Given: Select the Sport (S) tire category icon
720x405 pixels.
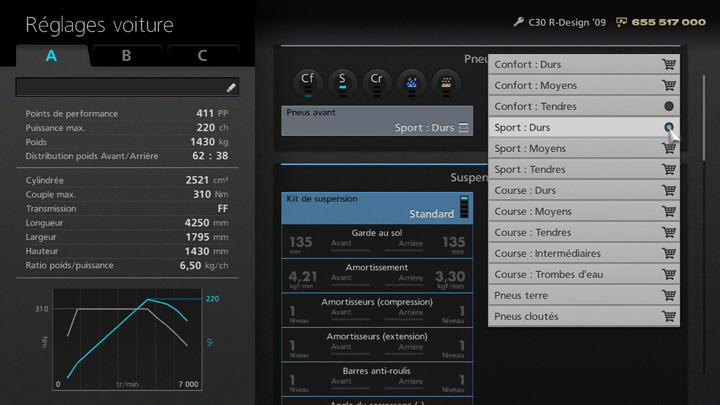Looking at the screenshot, I should pyautogui.click(x=342, y=83).
